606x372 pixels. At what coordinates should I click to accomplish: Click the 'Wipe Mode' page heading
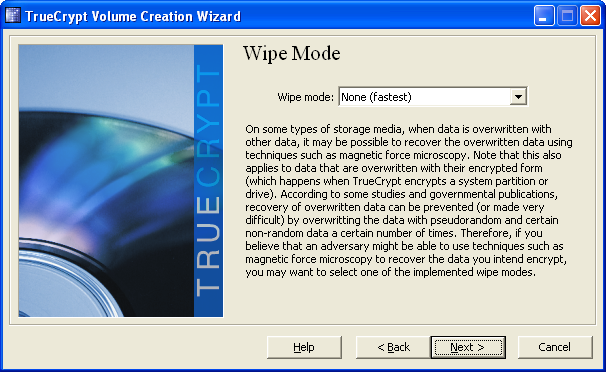point(292,53)
